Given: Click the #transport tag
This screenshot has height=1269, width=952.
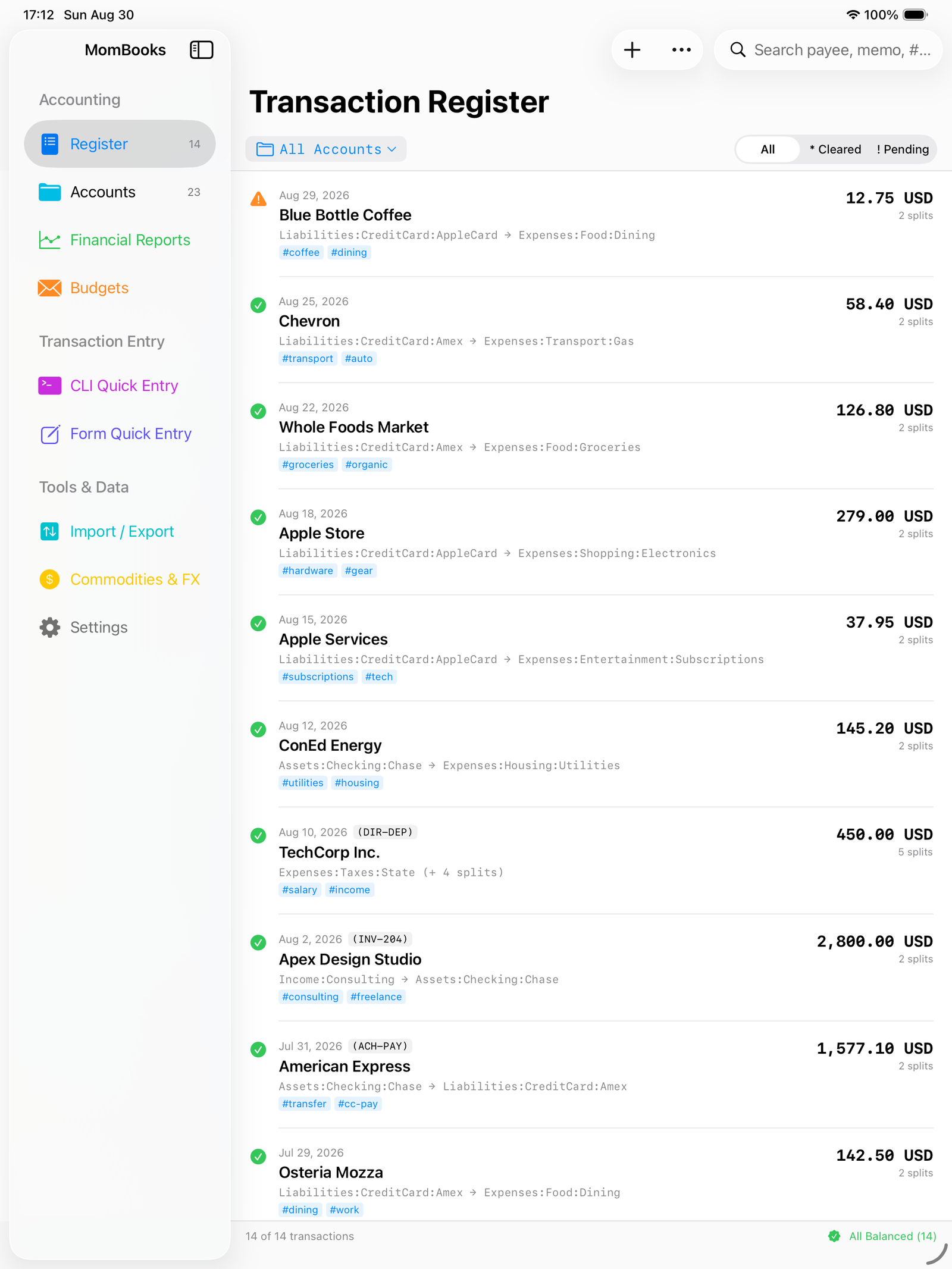Looking at the screenshot, I should tap(308, 358).
